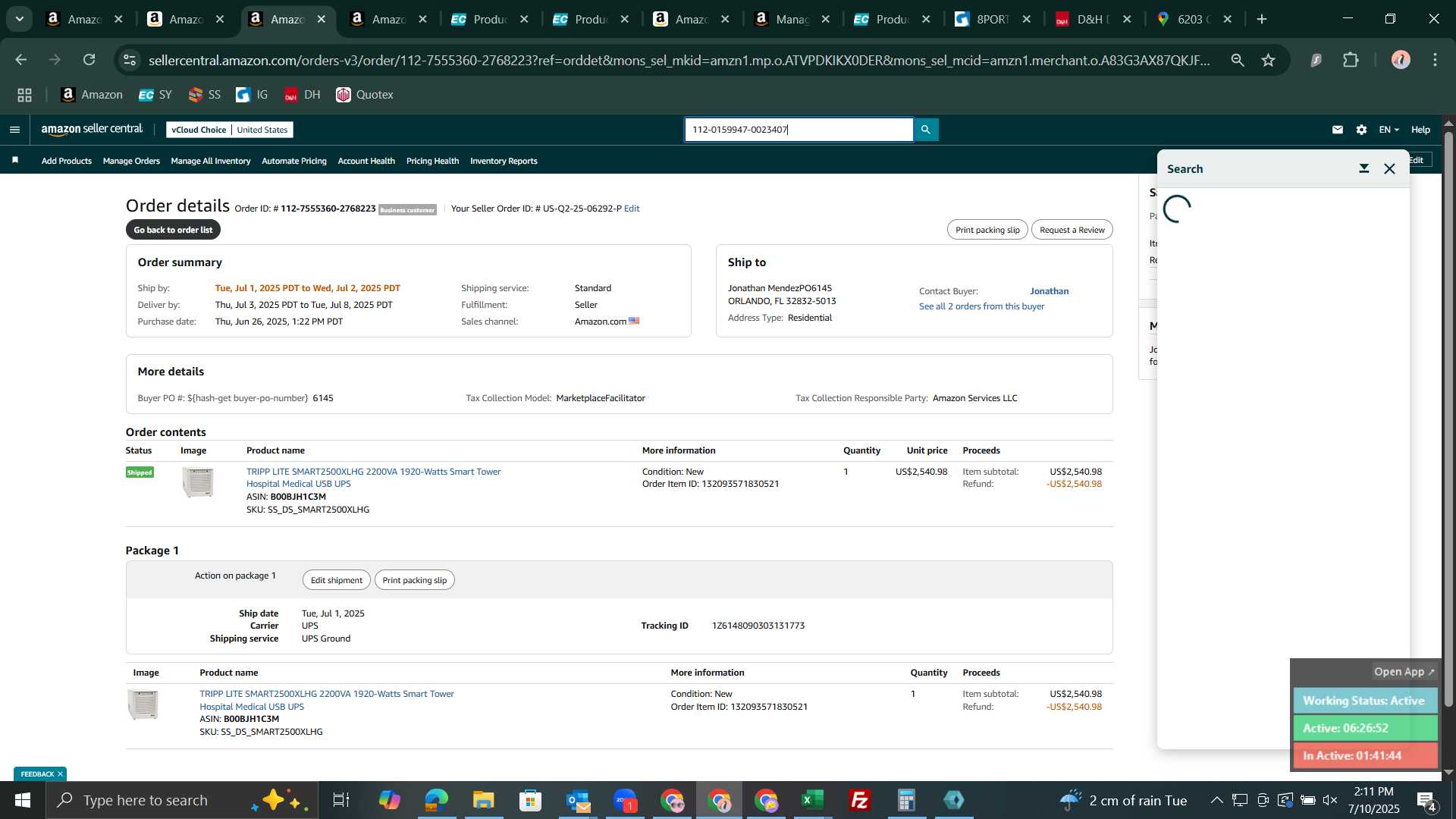Open the Quotex bookmark
Viewport: 1456px width, 819px height.
(365, 95)
